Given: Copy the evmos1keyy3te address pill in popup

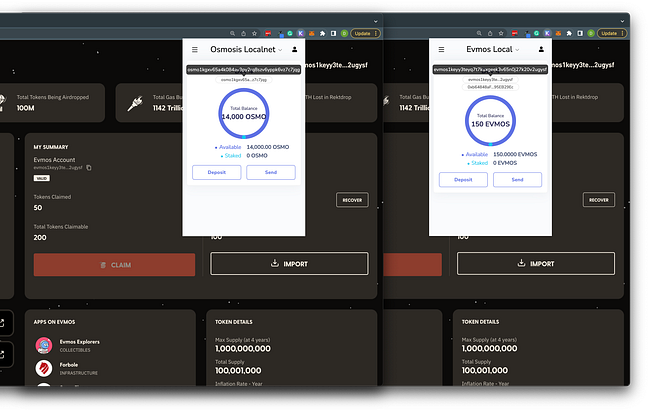Looking at the screenshot, I should [490, 79].
